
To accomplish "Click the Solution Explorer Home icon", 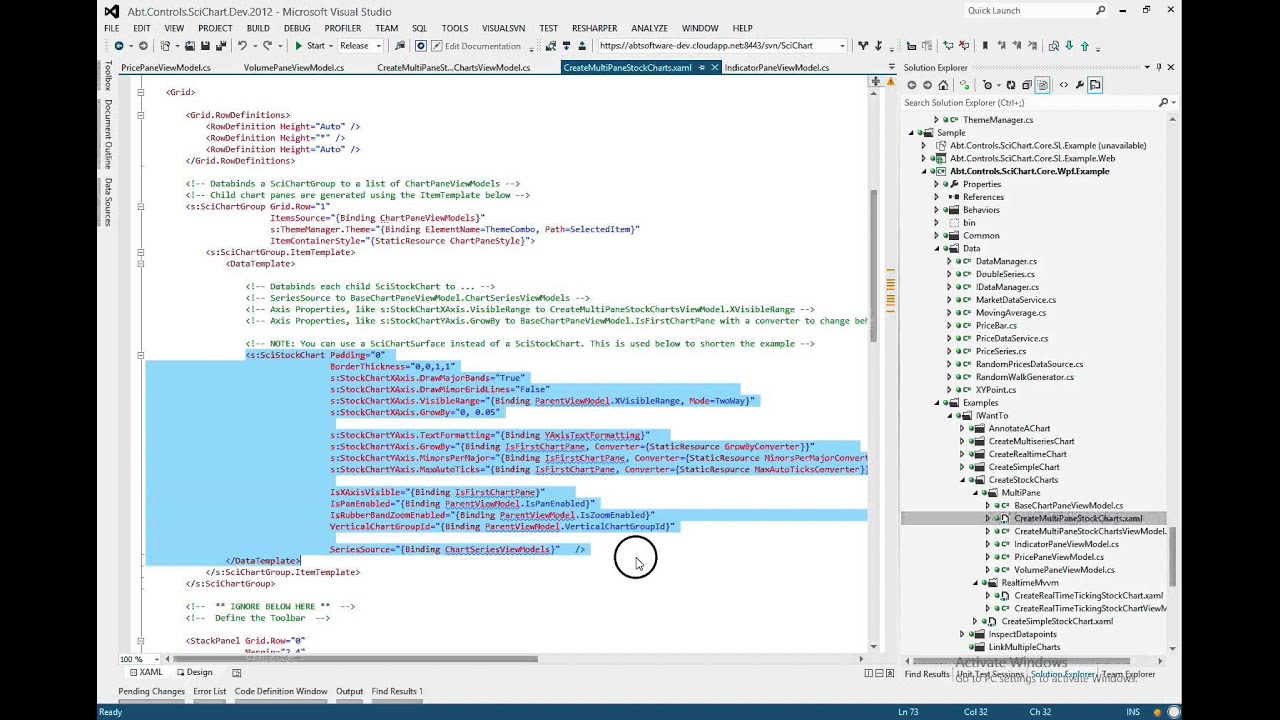I will coord(943,85).
